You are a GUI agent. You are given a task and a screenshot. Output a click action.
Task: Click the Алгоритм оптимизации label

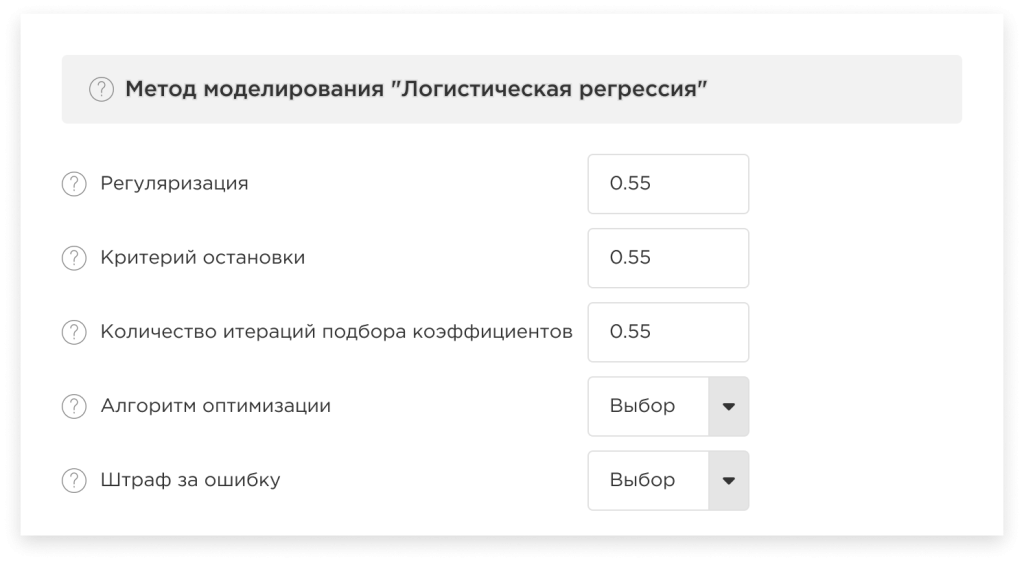click(x=216, y=406)
